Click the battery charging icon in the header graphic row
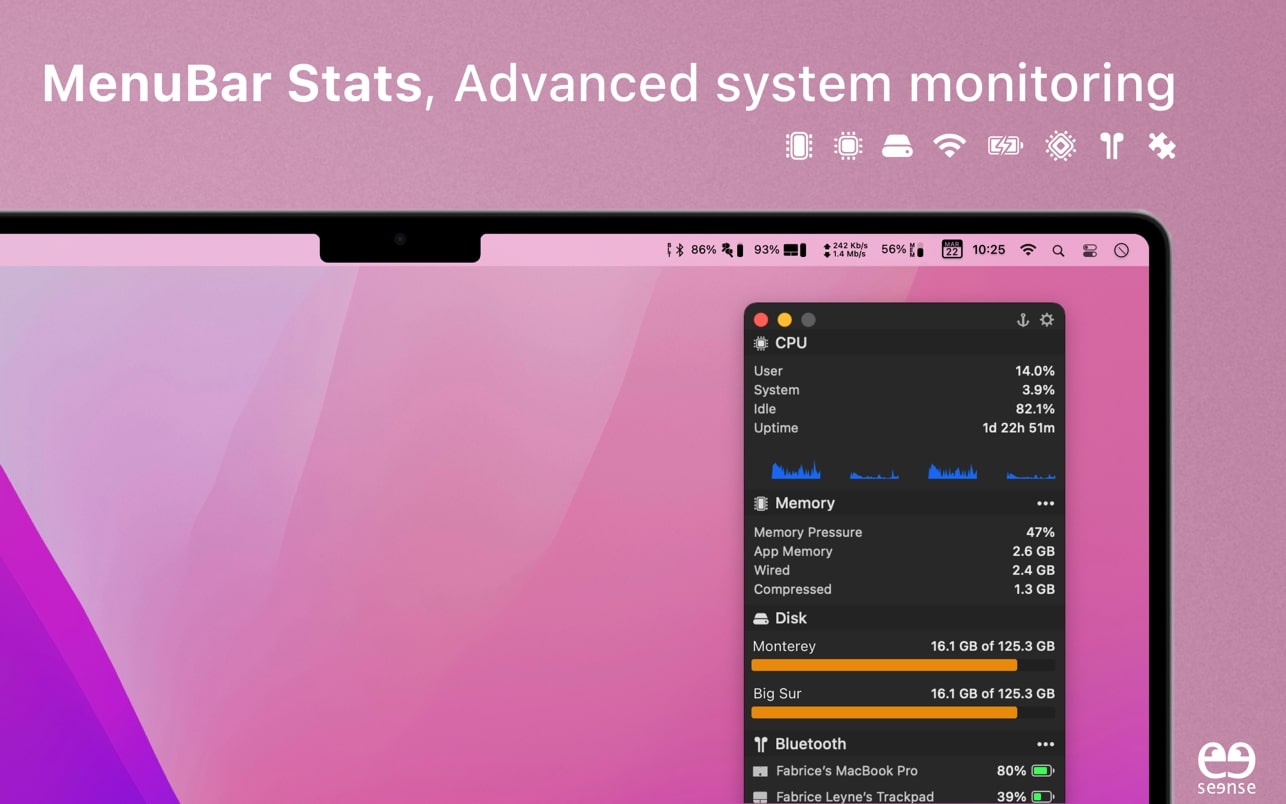 coord(1004,145)
